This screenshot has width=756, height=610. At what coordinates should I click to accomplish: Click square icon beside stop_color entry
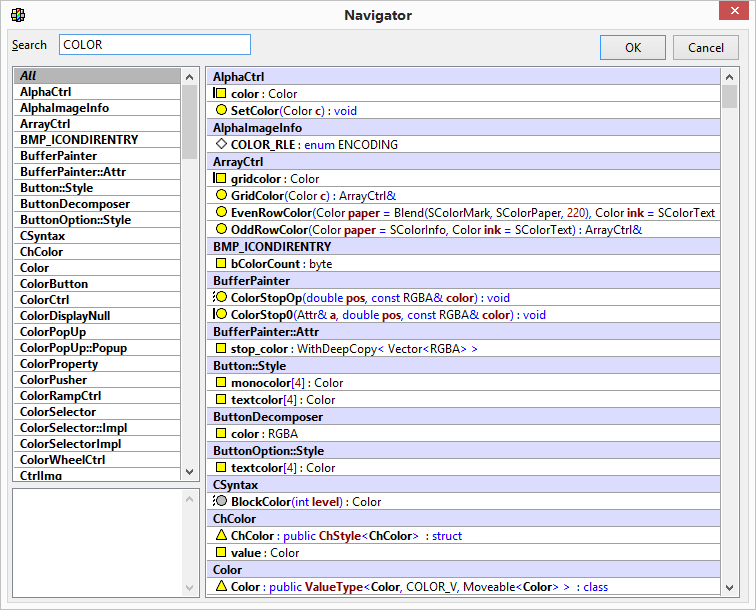[221, 349]
